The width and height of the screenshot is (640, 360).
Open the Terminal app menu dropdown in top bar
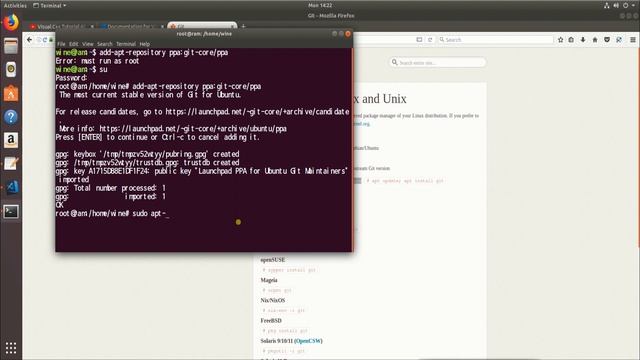click(x=49, y=5)
